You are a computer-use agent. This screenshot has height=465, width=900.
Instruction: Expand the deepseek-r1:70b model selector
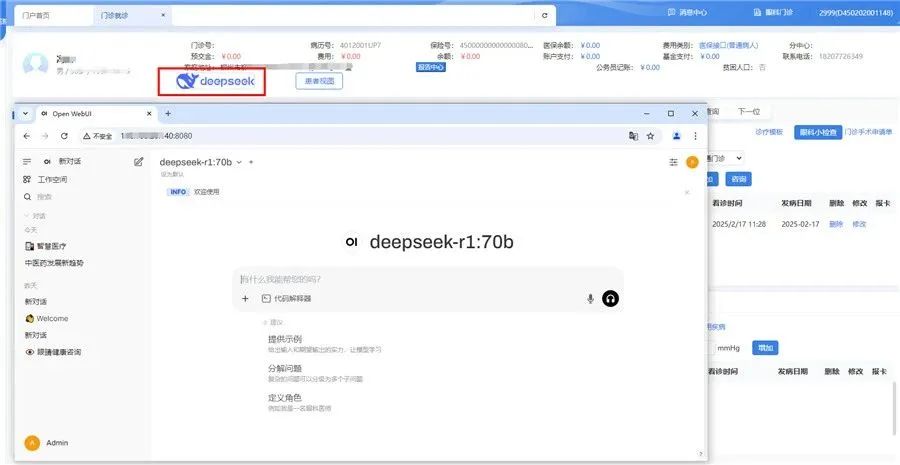pyautogui.click(x=201, y=162)
